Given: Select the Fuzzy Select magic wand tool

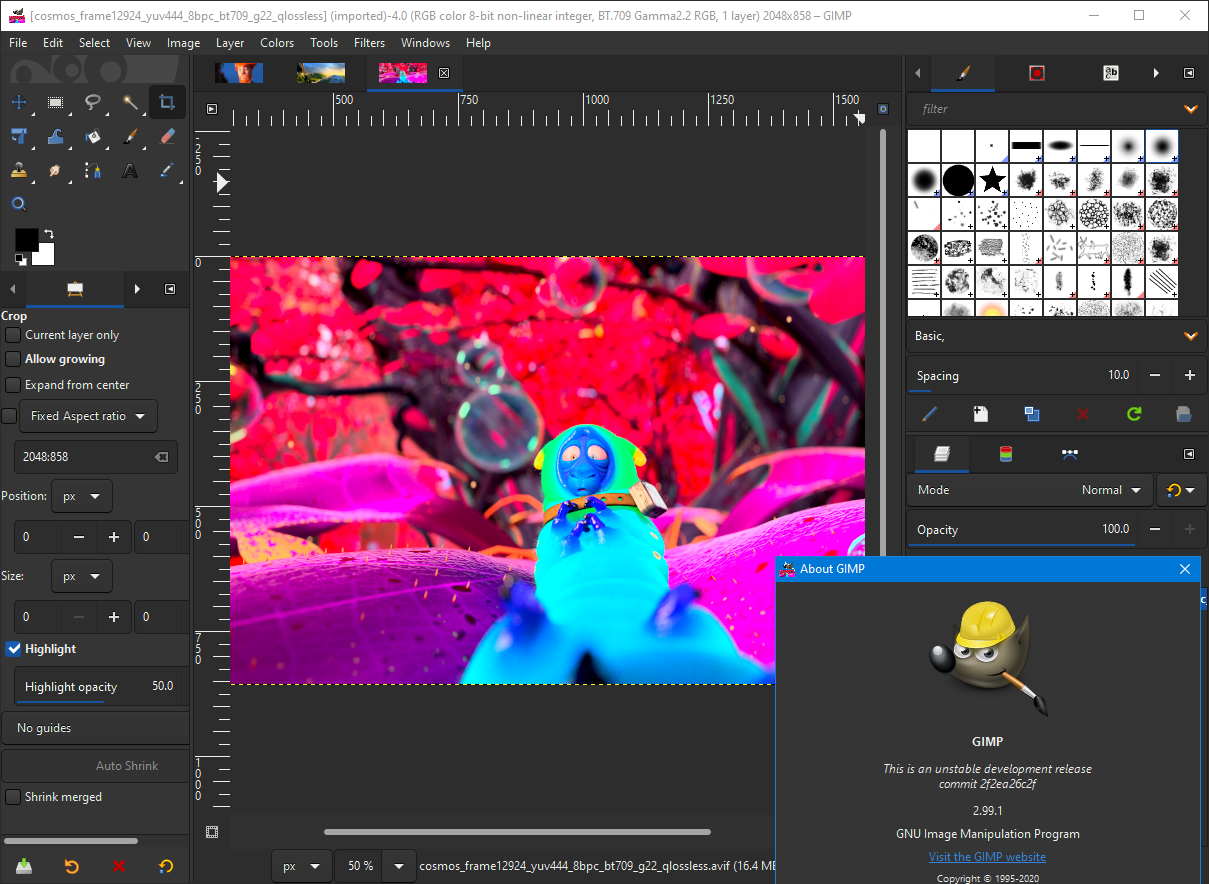Looking at the screenshot, I should [x=130, y=102].
